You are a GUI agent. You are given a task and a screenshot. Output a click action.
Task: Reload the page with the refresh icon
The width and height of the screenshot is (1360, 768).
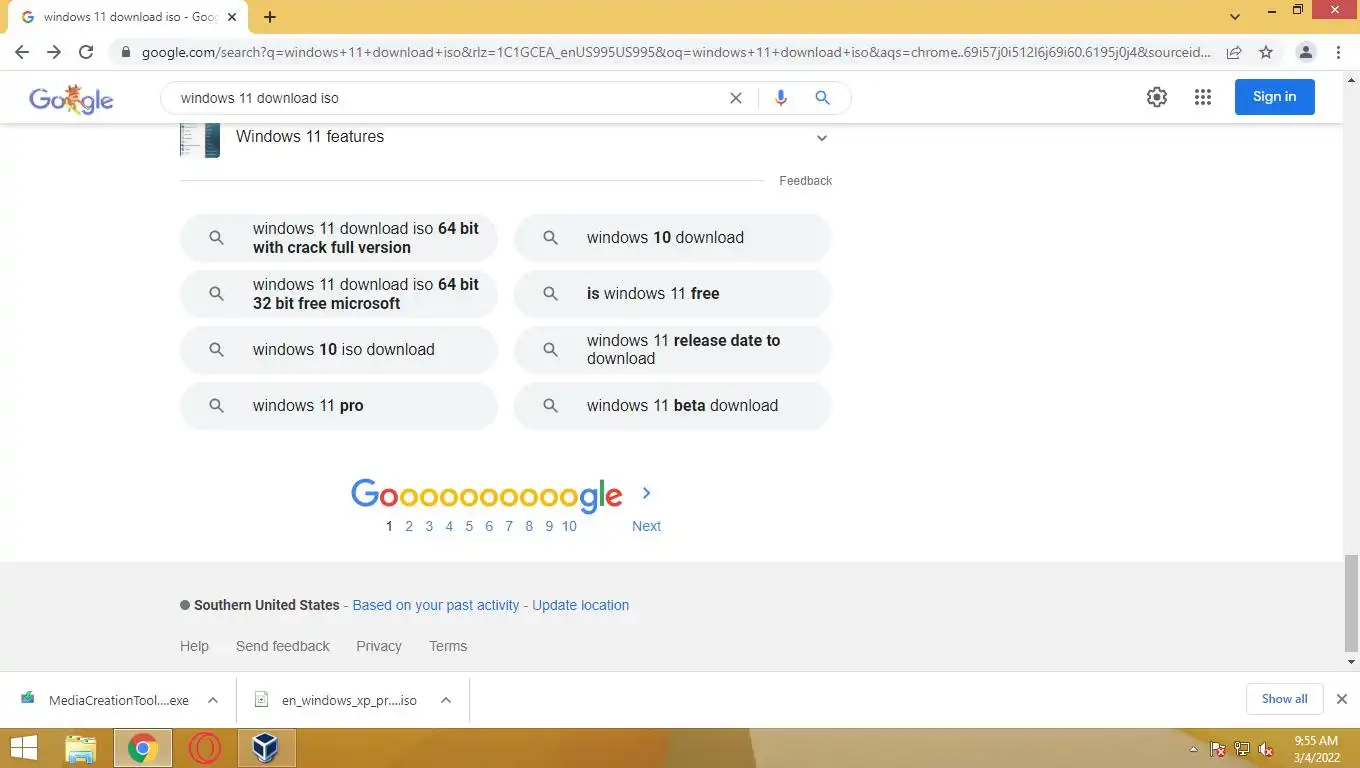coord(86,52)
